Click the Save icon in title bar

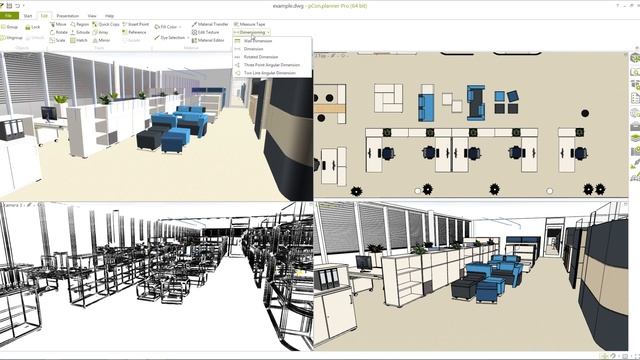10,6
